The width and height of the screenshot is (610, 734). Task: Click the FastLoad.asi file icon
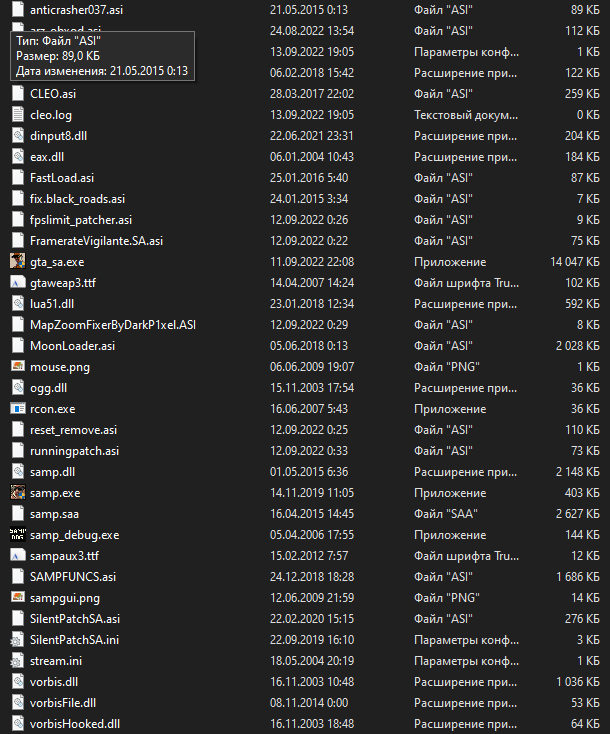[x=18, y=177]
